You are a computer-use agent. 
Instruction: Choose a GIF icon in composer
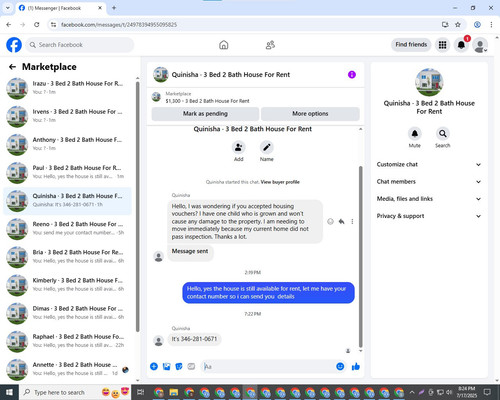point(191,367)
